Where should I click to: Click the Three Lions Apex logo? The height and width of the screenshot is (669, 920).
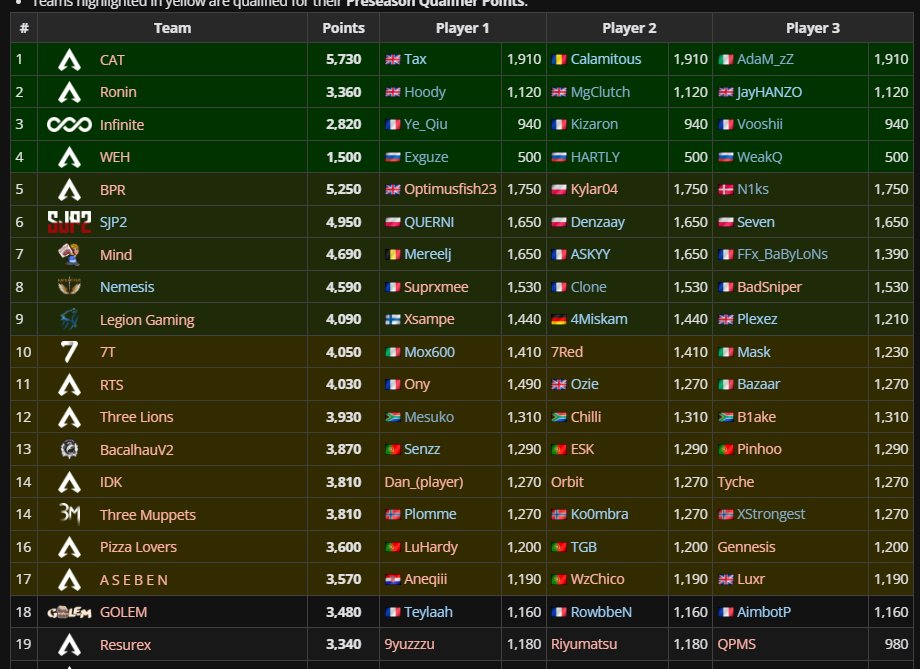69,417
